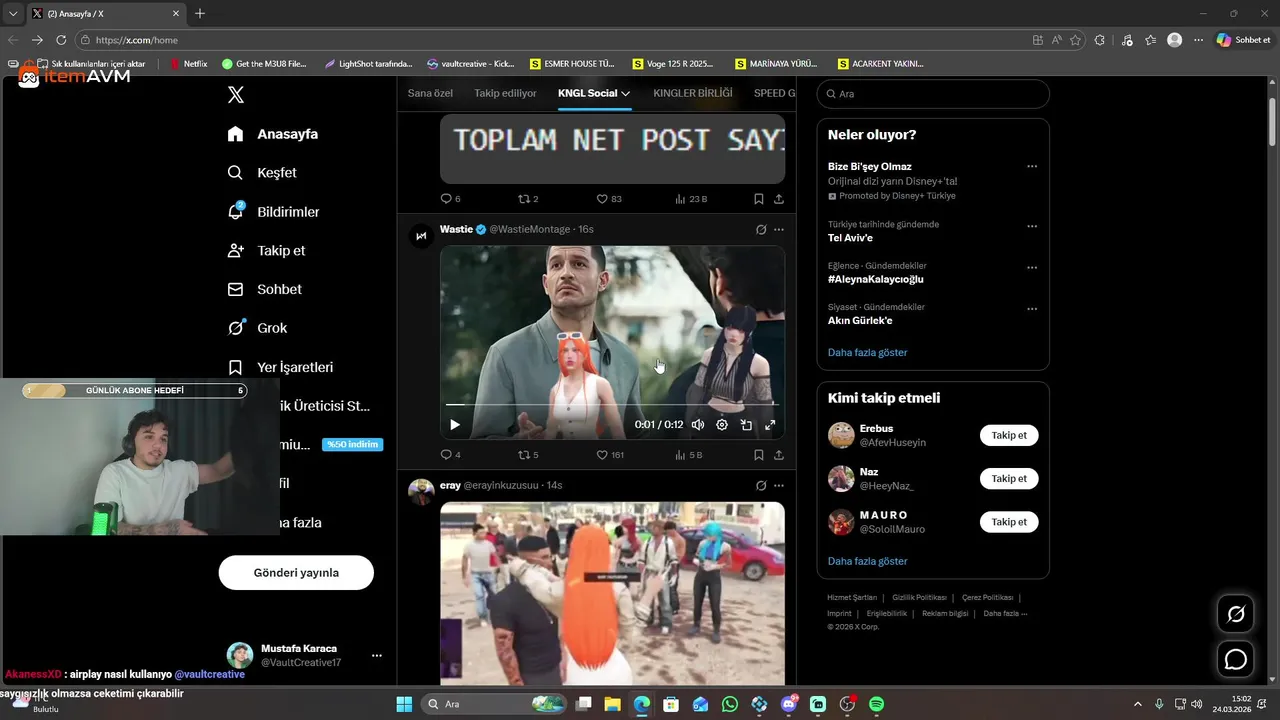Open Mustafa Karaca account menu dots

377,656
